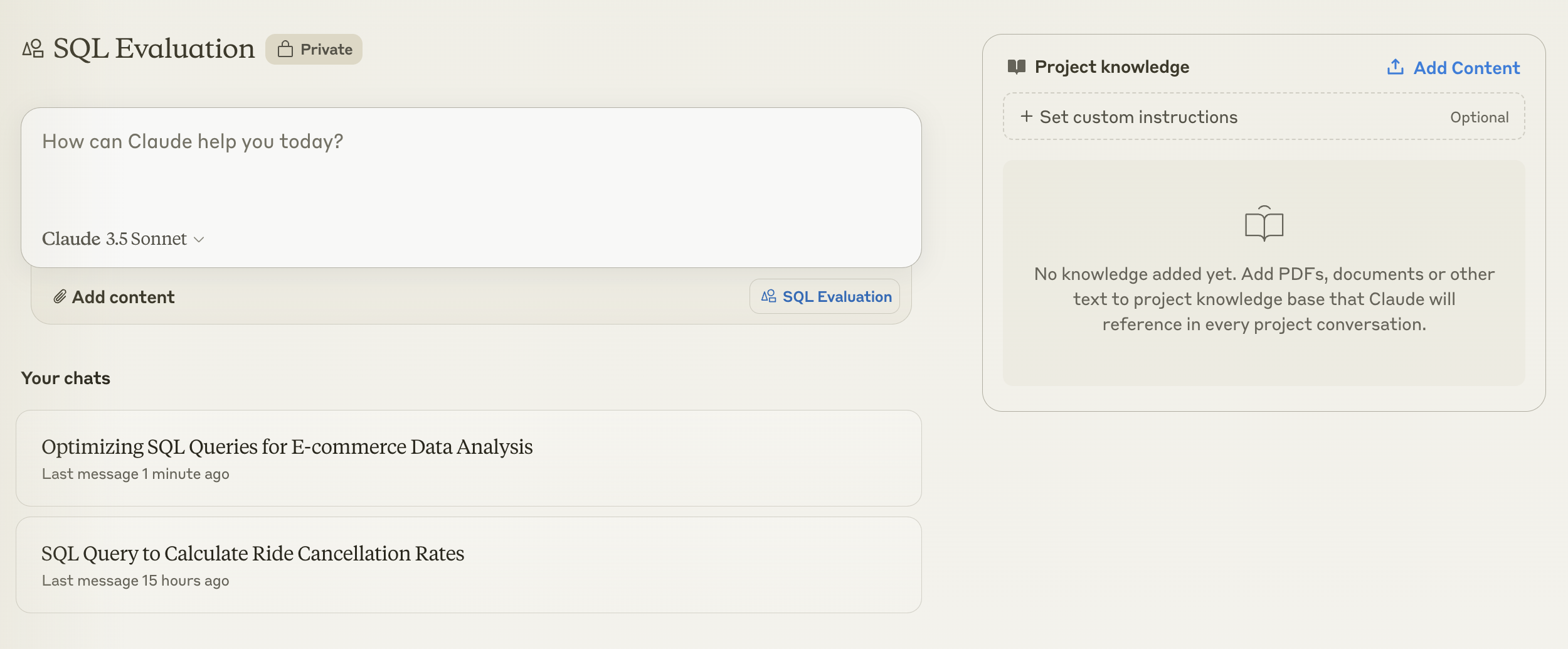
Task: Click the Private visibility badge text
Action: click(x=327, y=50)
